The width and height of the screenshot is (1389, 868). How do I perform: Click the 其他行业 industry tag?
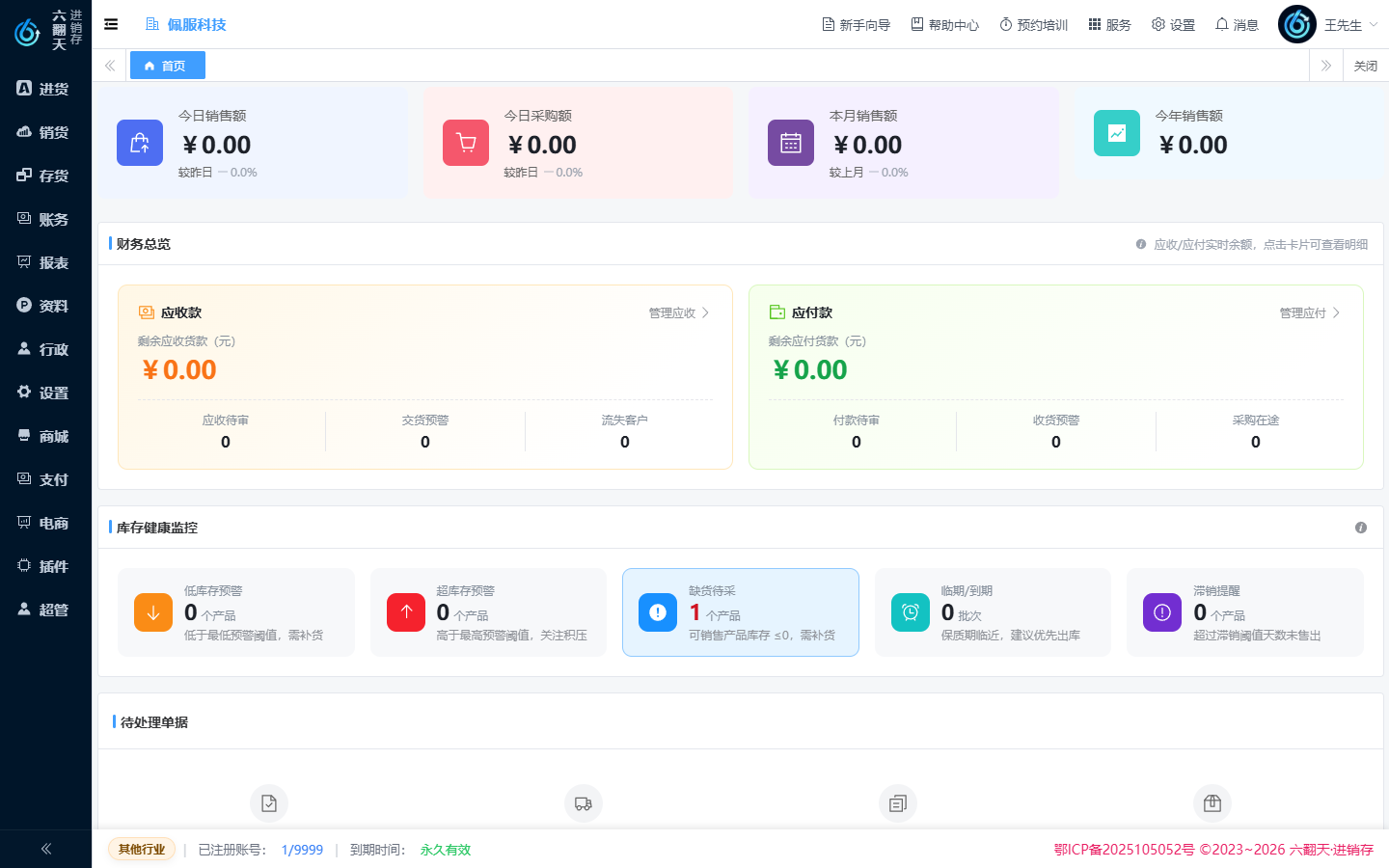[142, 850]
